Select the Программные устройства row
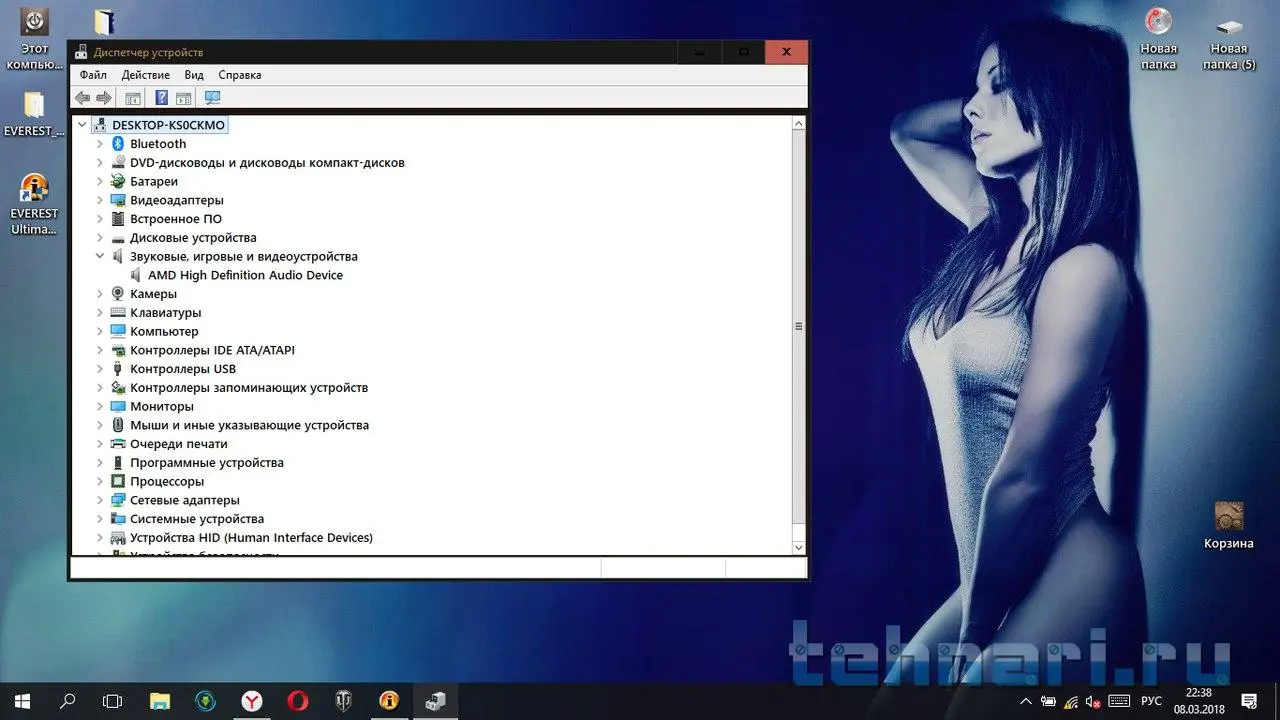The width and height of the screenshot is (1280, 720). pos(207,463)
